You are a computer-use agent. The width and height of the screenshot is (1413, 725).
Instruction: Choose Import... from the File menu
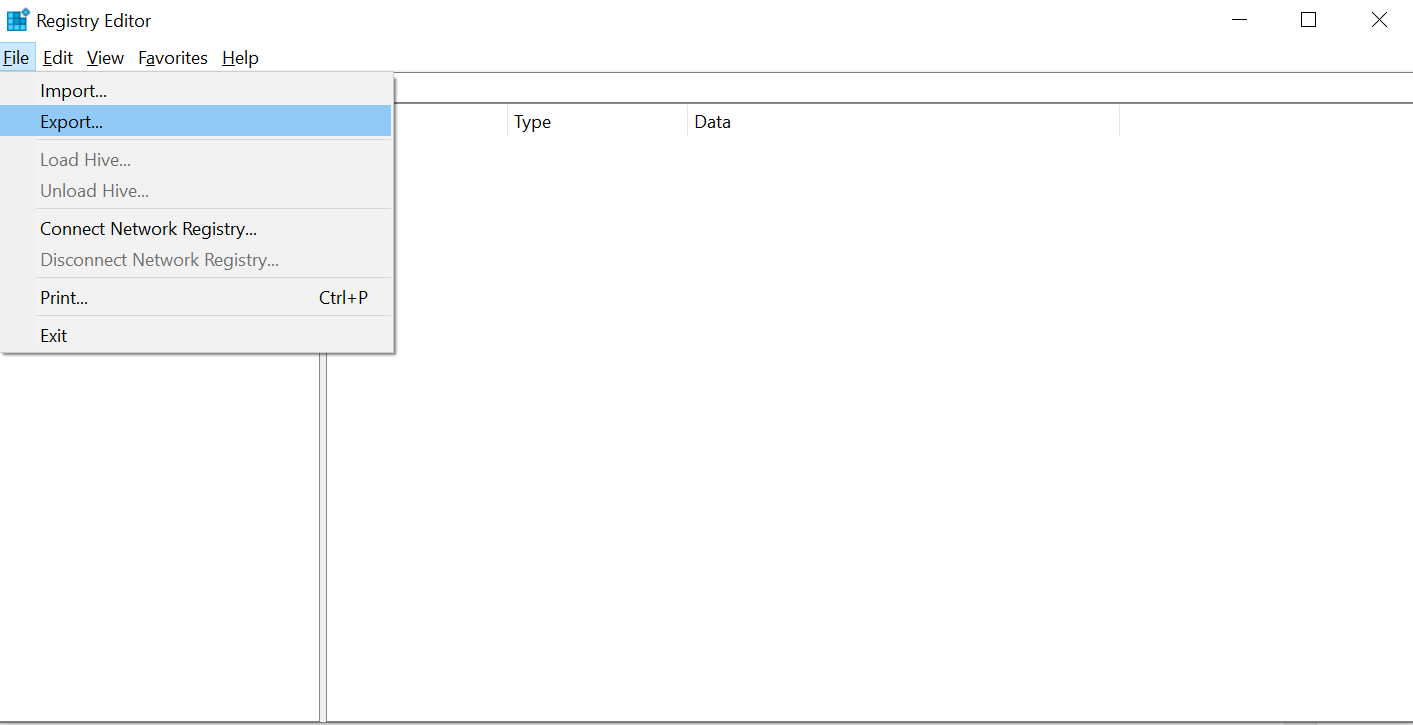[x=197, y=91]
